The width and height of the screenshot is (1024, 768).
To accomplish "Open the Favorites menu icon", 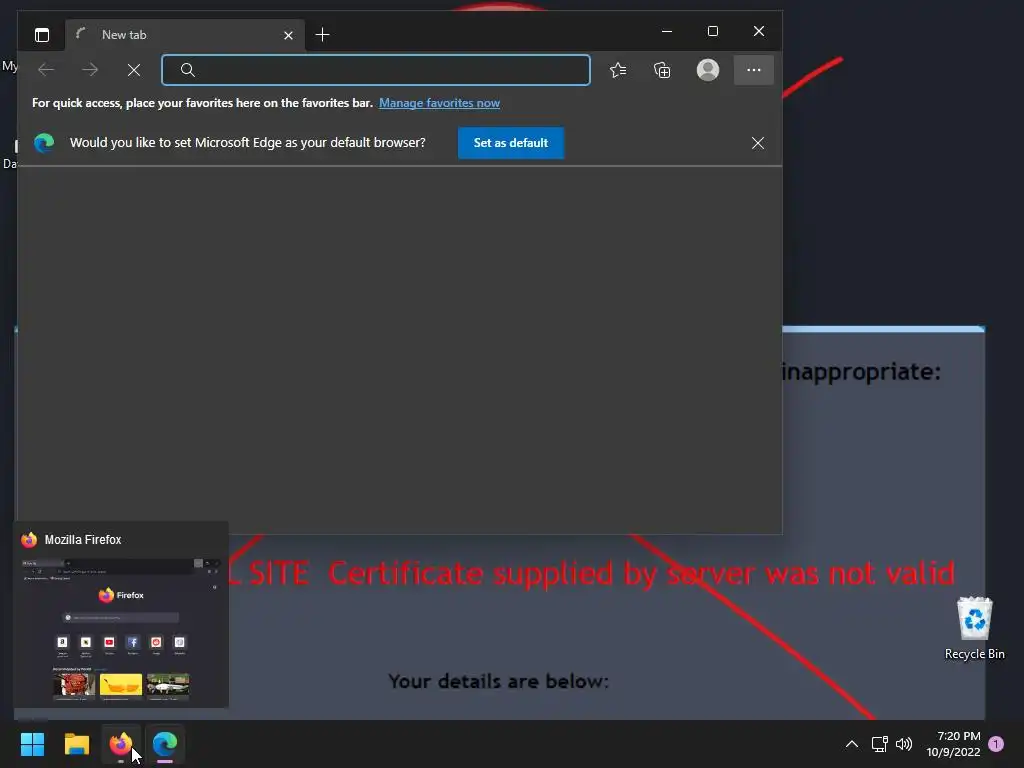I will pos(618,70).
